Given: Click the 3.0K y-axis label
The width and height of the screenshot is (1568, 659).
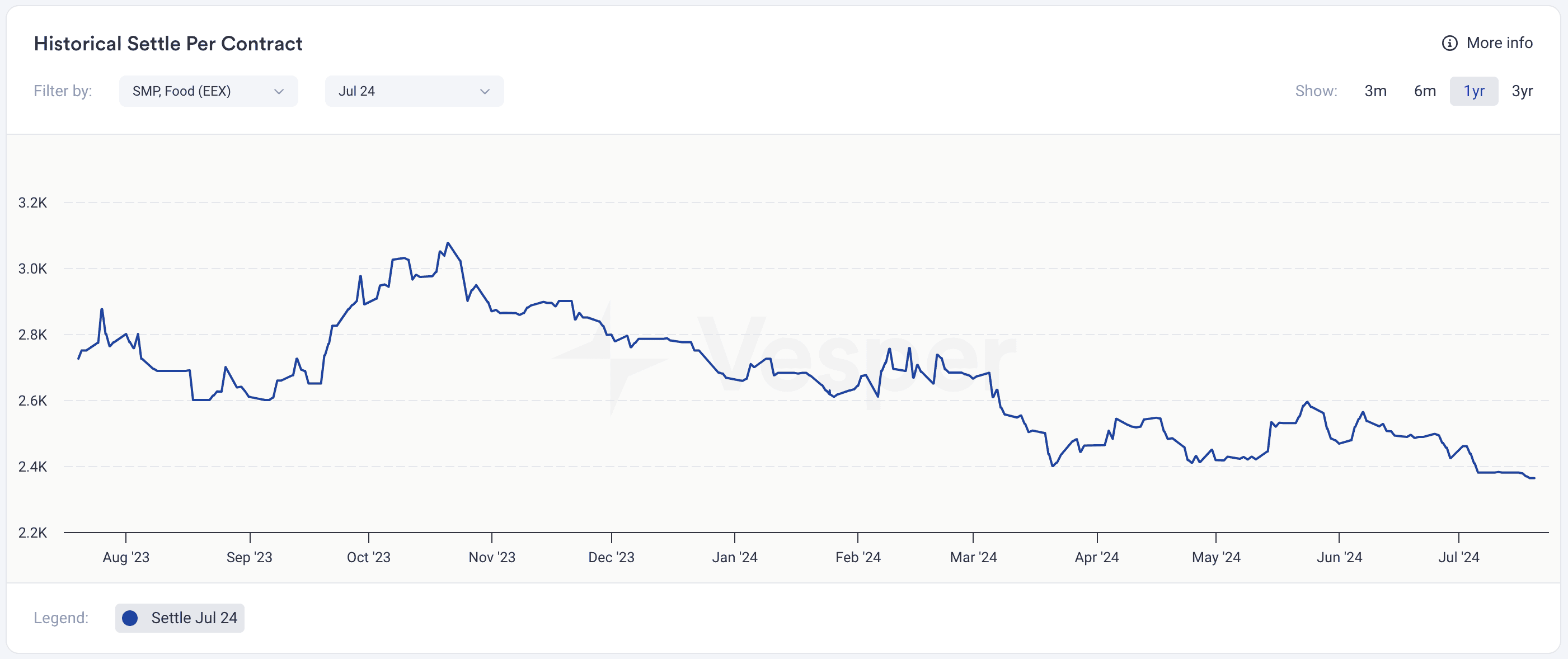Looking at the screenshot, I should (32, 269).
